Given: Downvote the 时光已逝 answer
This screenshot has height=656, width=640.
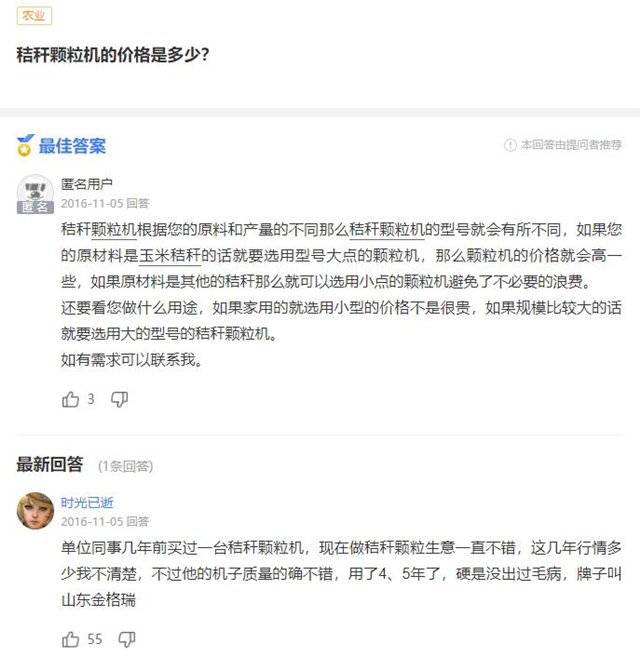Looking at the screenshot, I should pos(126,638).
